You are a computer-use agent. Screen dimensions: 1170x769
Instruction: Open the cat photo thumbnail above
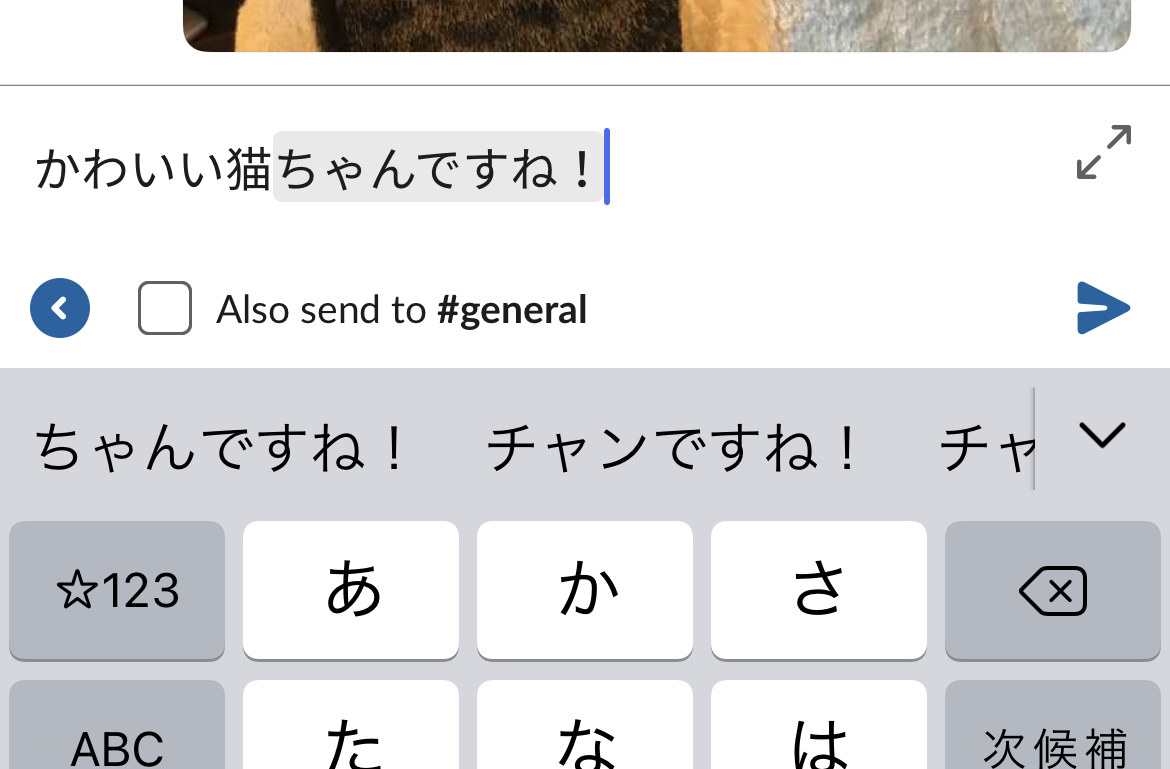[657, 25]
